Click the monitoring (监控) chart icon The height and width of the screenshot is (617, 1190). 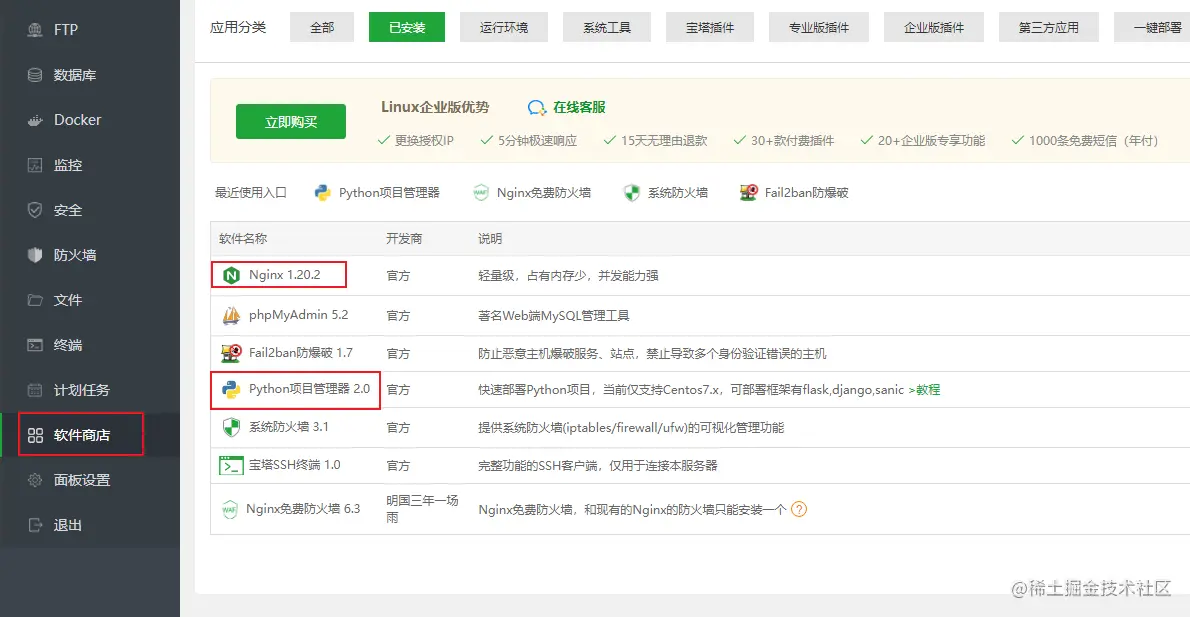click(35, 165)
